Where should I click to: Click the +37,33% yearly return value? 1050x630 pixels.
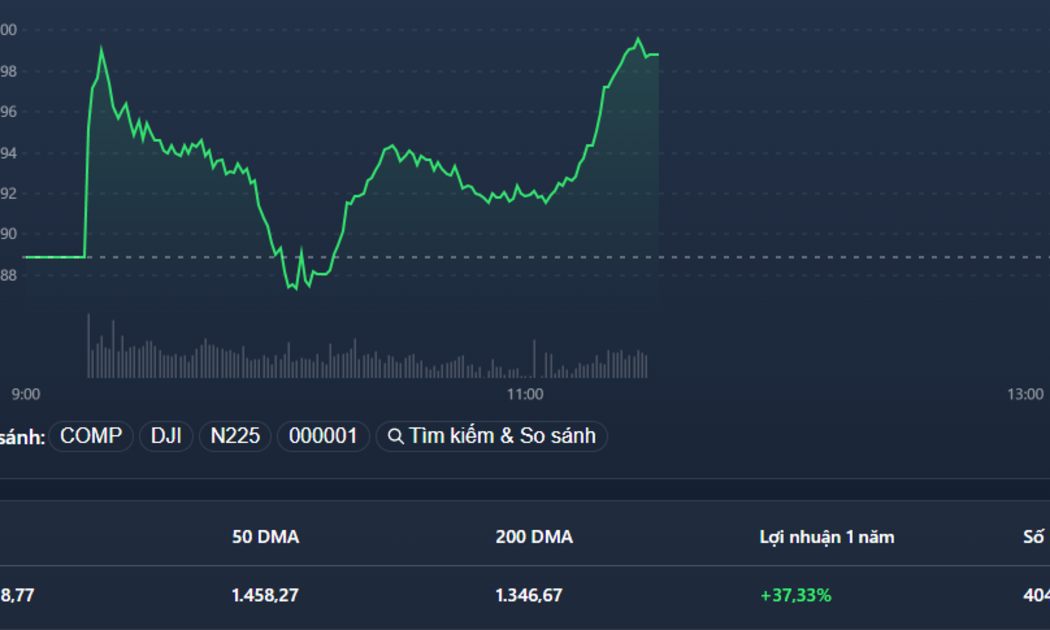[796, 595]
